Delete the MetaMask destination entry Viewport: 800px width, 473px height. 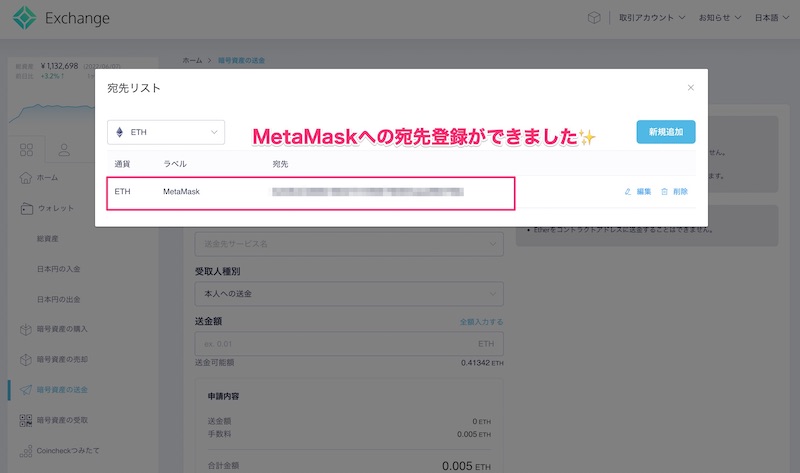click(674, 192)
